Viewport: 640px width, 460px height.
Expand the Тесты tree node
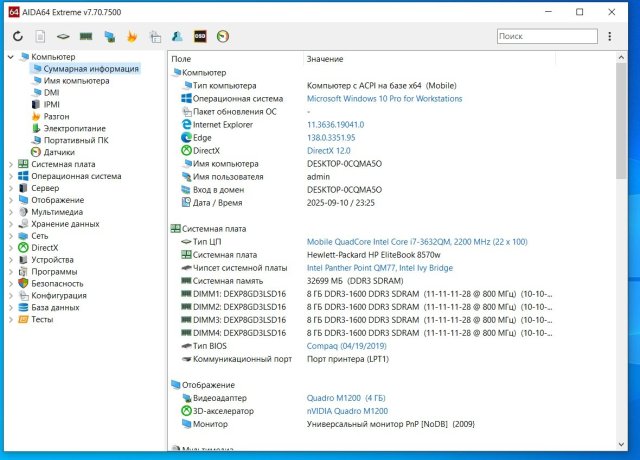click(11, 320)
